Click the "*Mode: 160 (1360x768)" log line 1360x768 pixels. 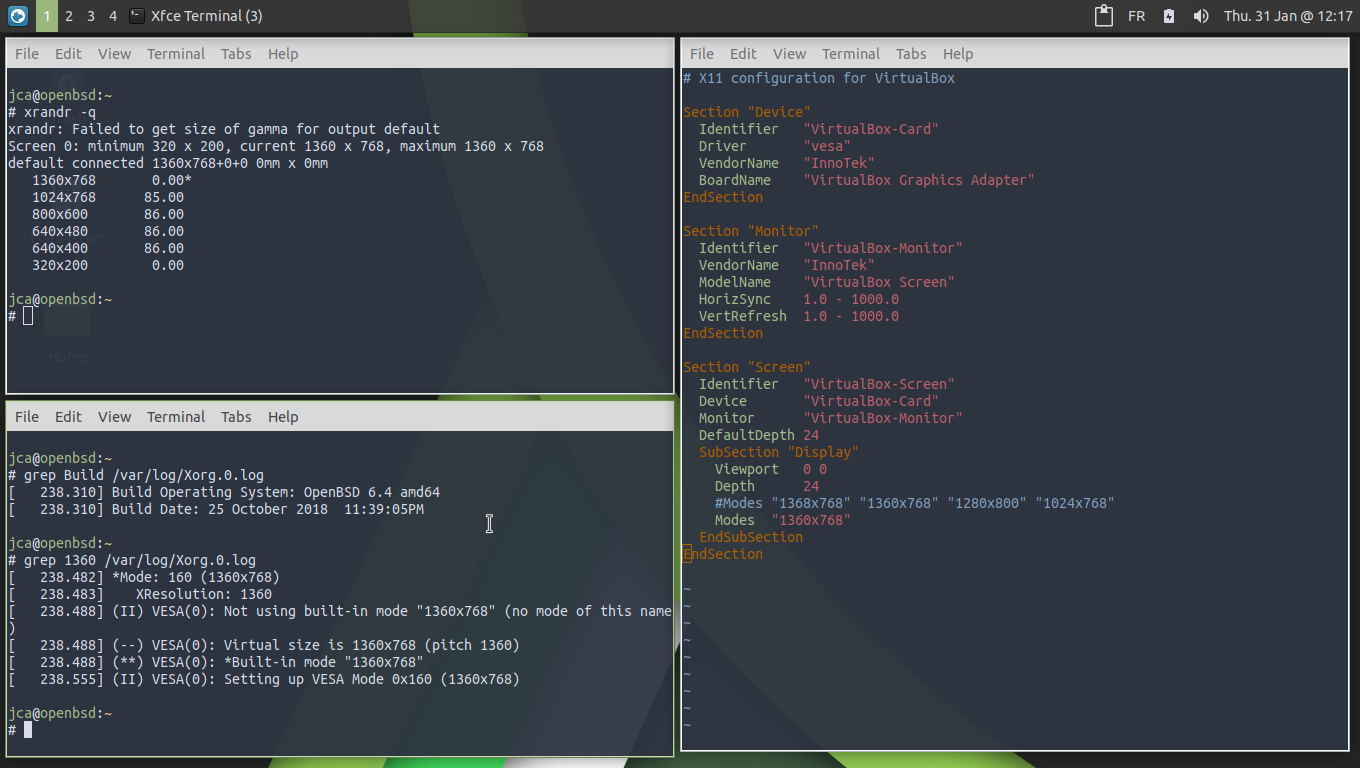[x=144, y=577]
